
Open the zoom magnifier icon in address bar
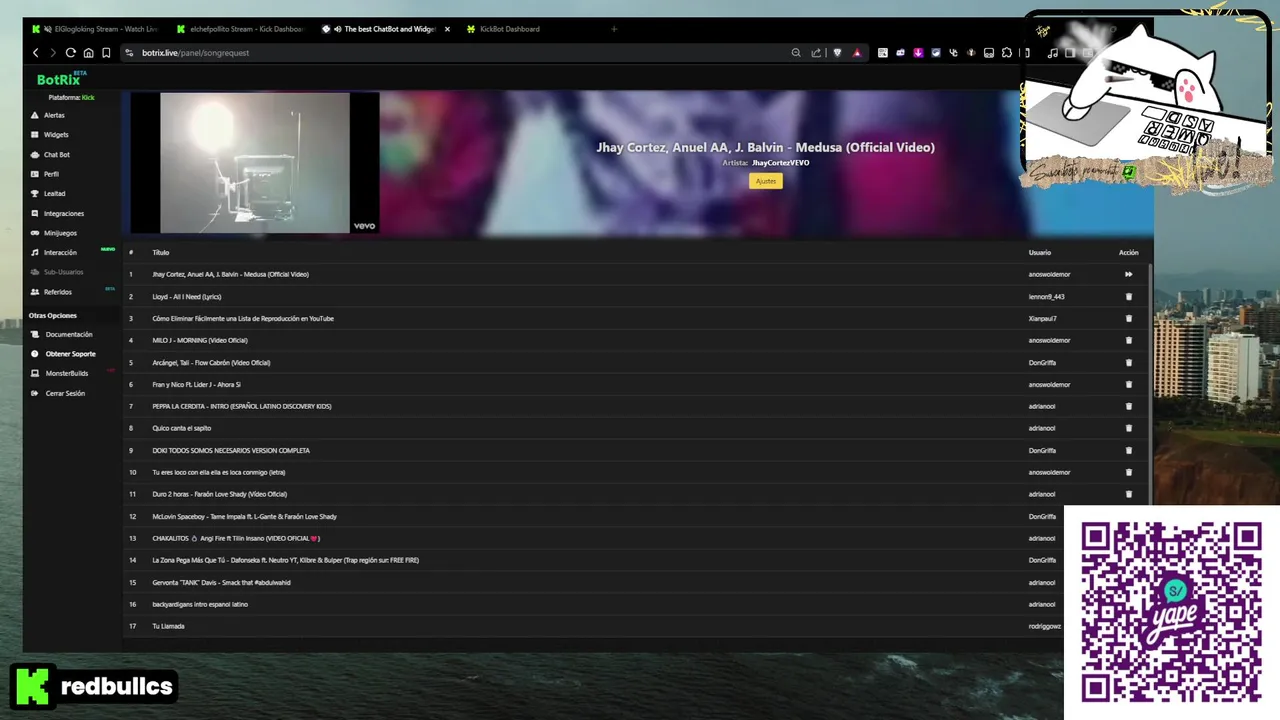point(796,53)
